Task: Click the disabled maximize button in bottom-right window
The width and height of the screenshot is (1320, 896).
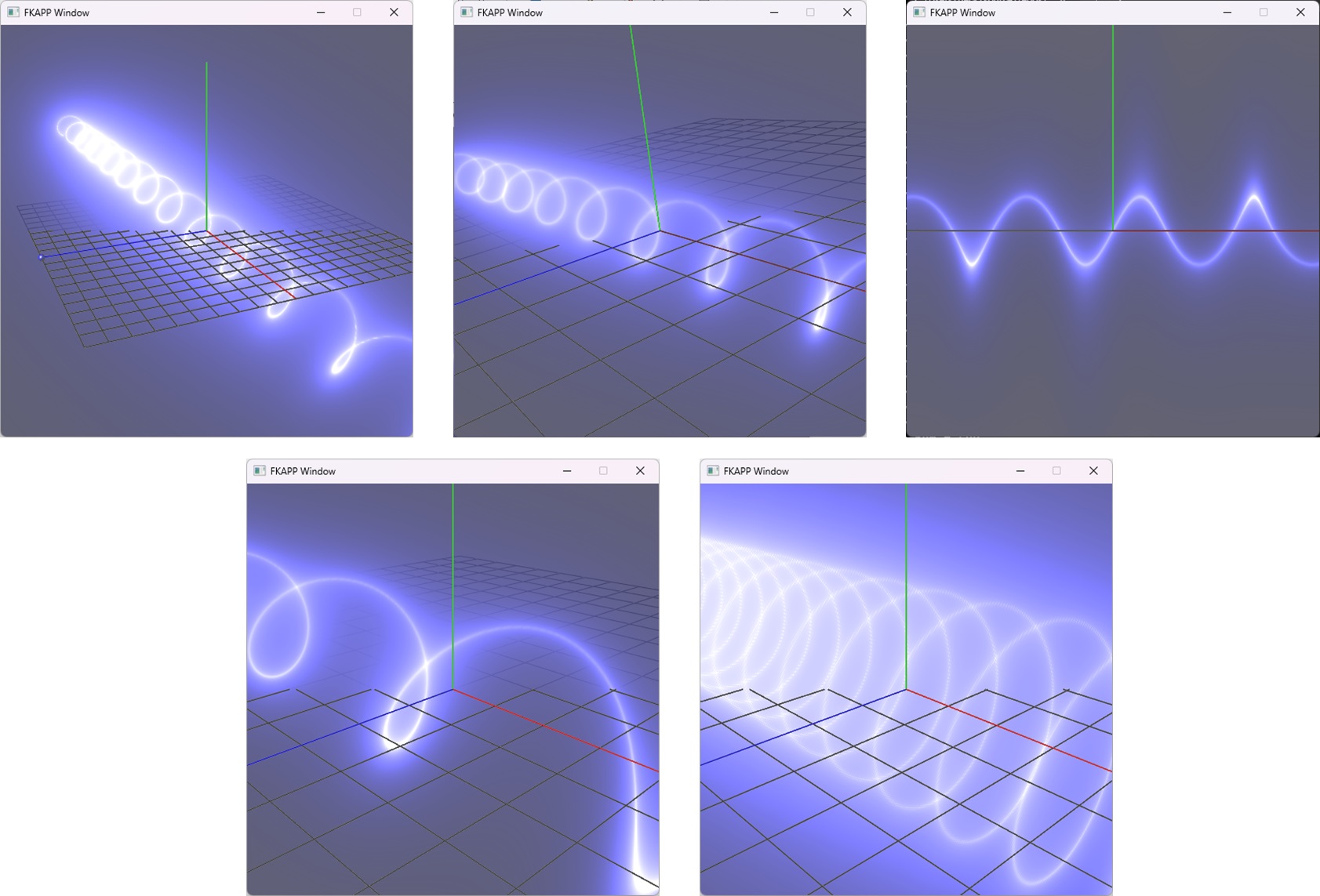Action: [1056, 471]
